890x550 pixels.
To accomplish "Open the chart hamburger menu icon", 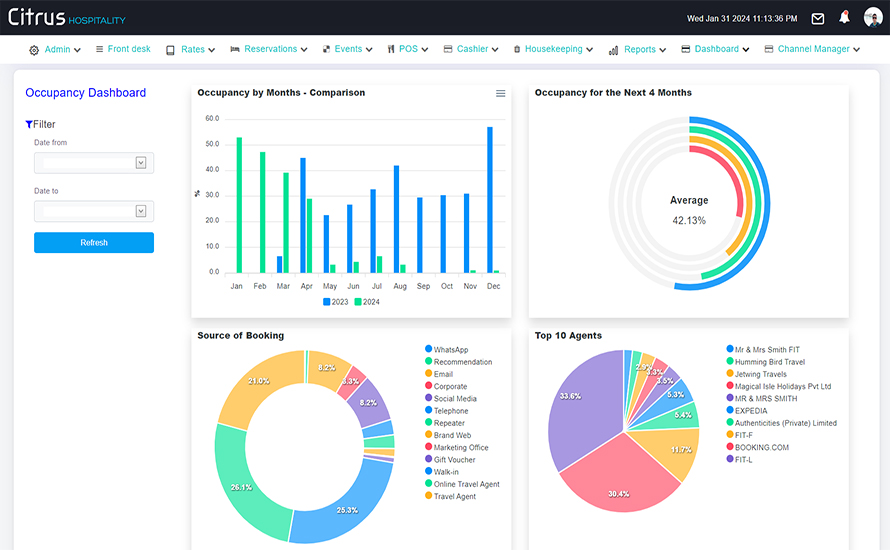I will [x=501, y=93].
